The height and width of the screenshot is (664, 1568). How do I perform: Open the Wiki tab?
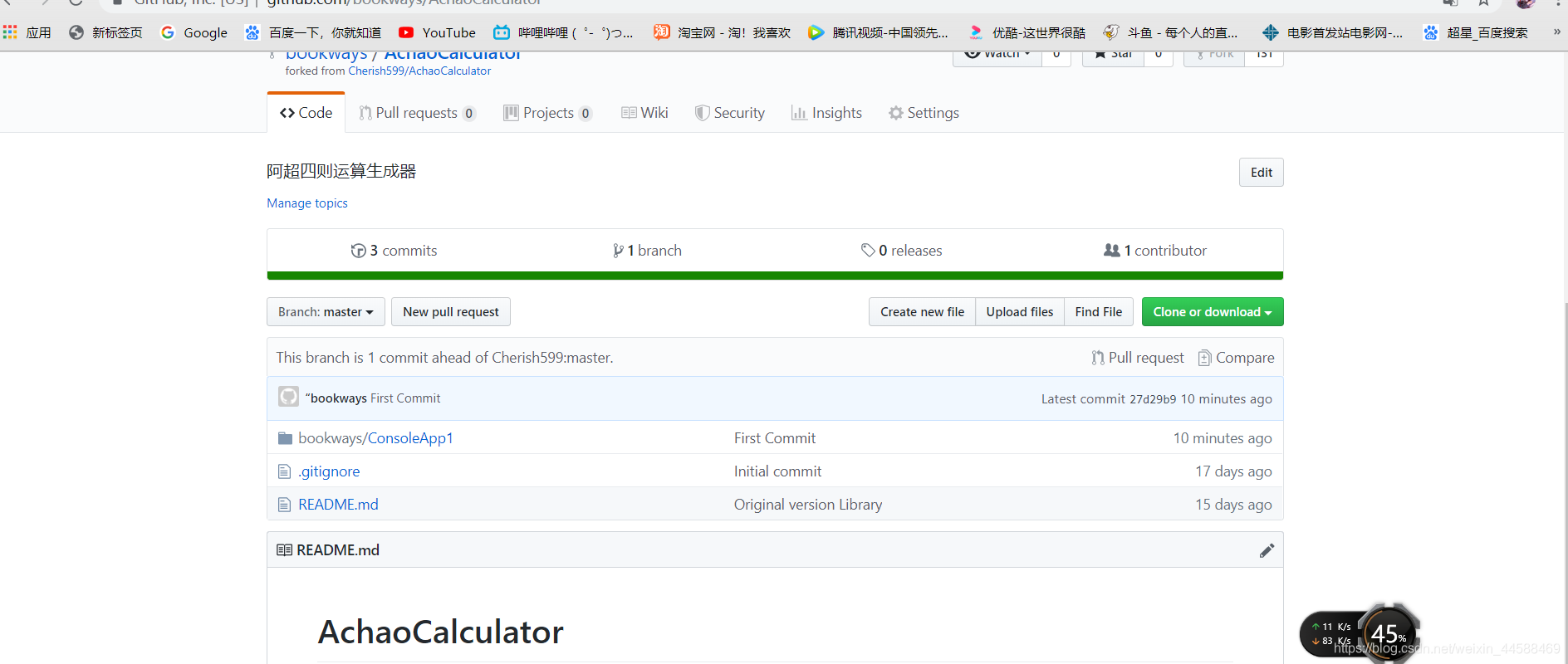644,113
